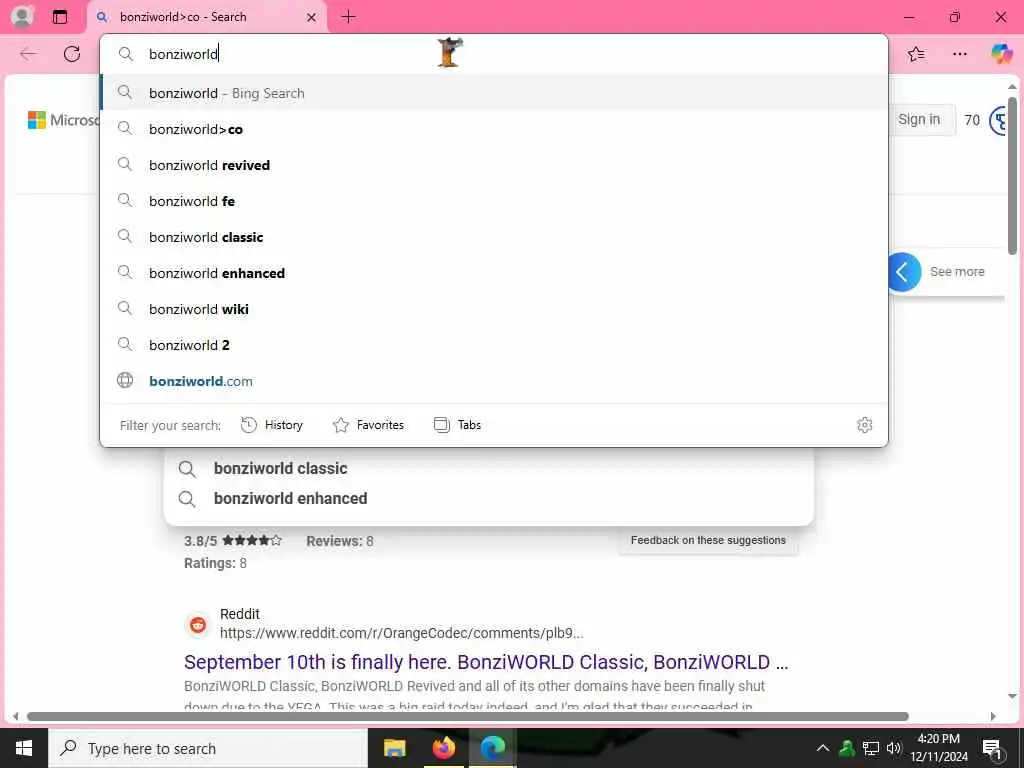Click the taskbar search box
The width and height of the screenshot is (1024, 768).
[208, 748]
